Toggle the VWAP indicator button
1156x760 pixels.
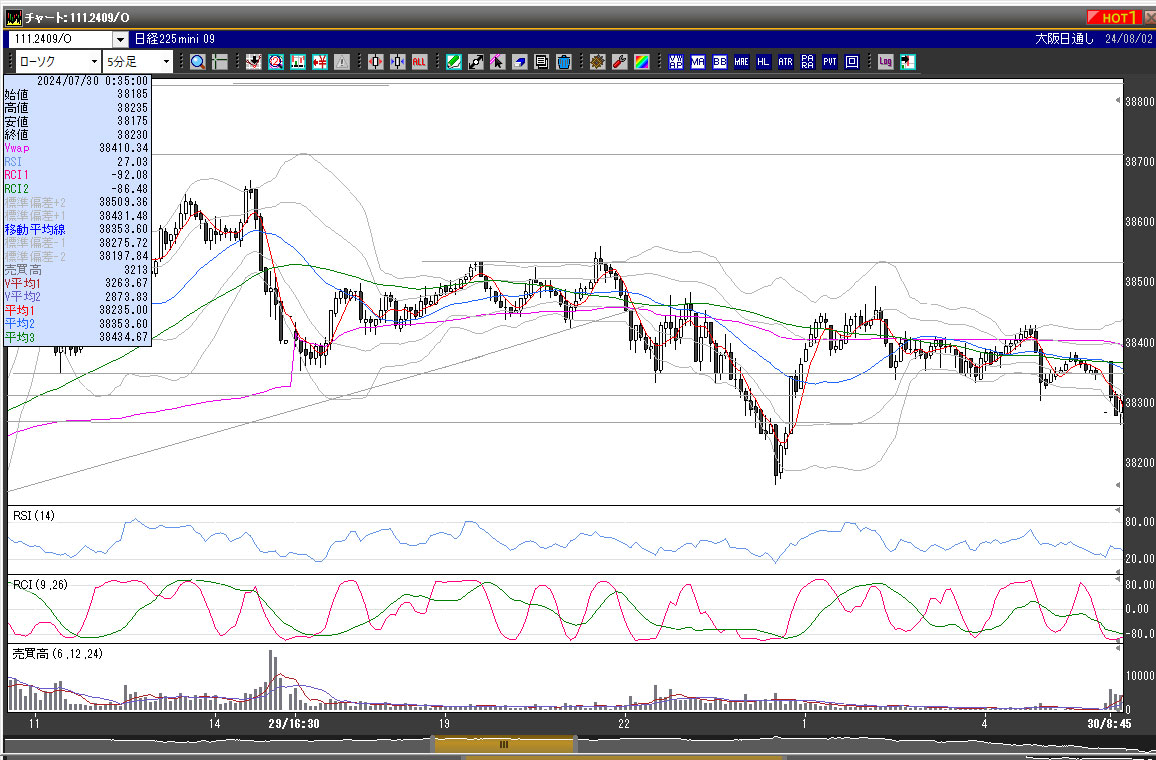(675, 62)
